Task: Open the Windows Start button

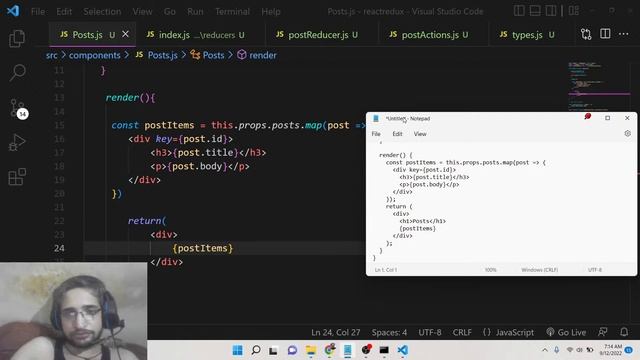Action: click(237, 350)
